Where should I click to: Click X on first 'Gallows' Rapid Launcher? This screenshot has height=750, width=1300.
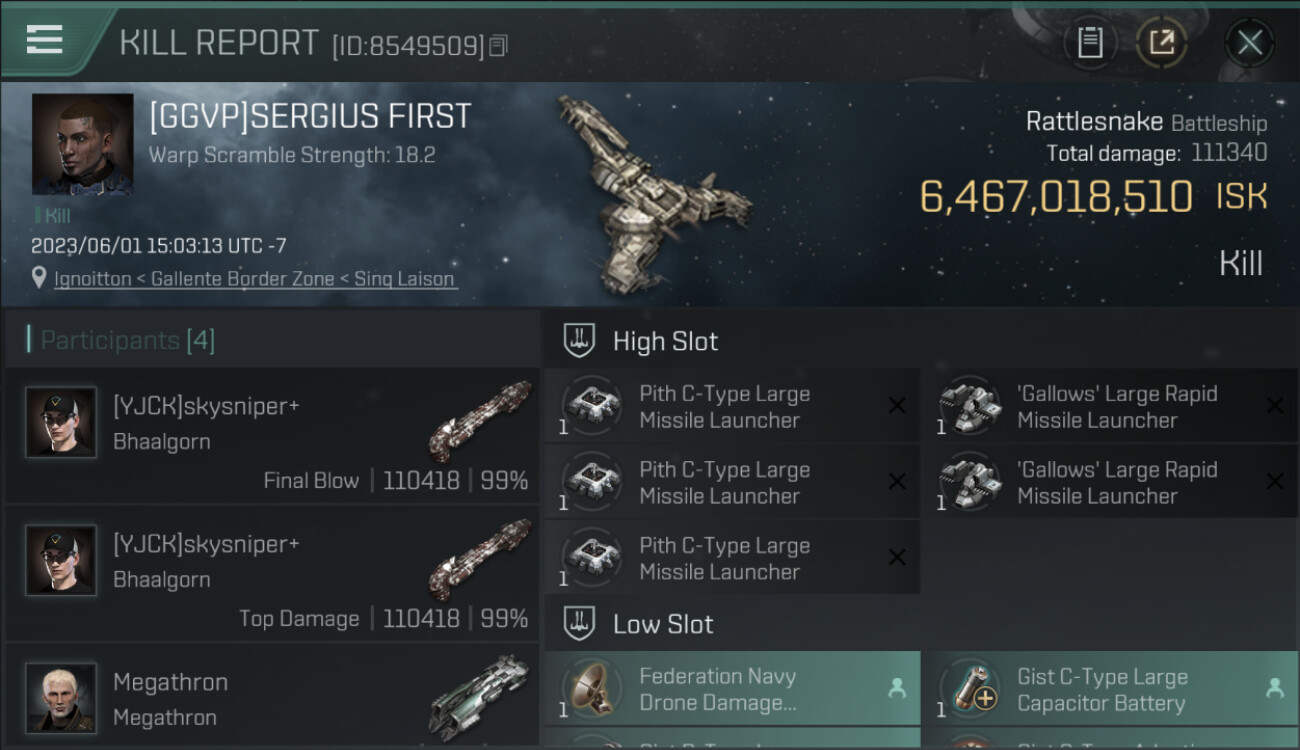[1274, 405]
